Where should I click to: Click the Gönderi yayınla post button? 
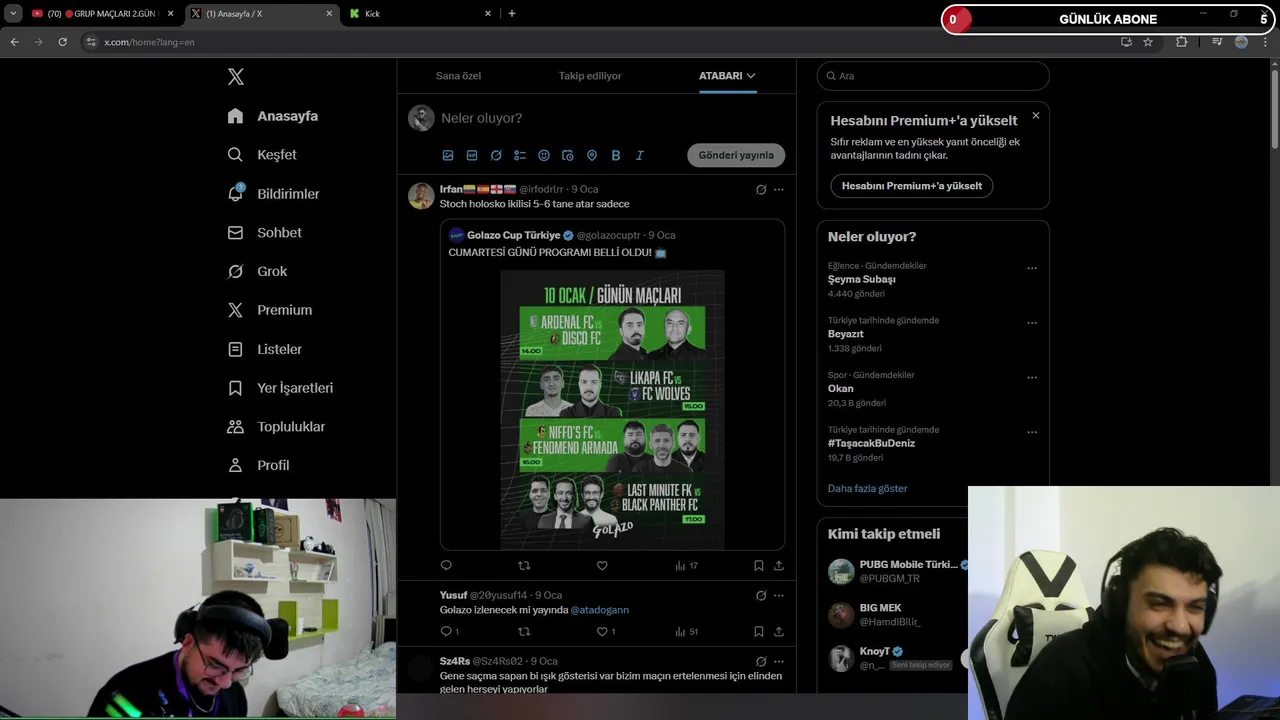(736, 155)
